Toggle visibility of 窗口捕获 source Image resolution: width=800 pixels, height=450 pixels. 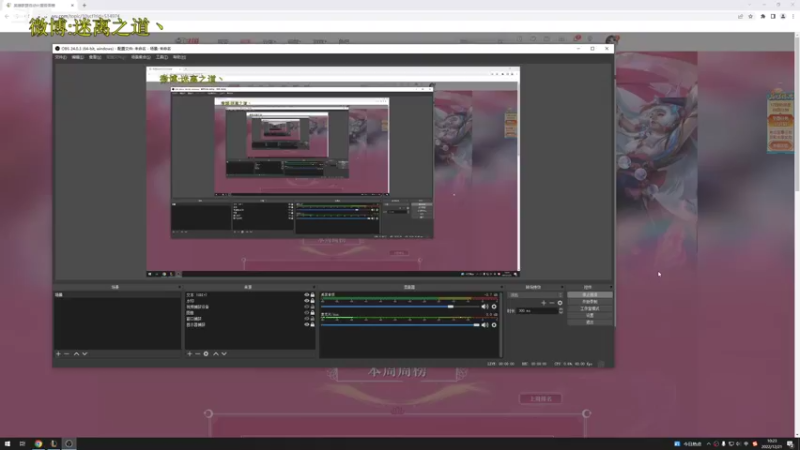click(307, 319)
